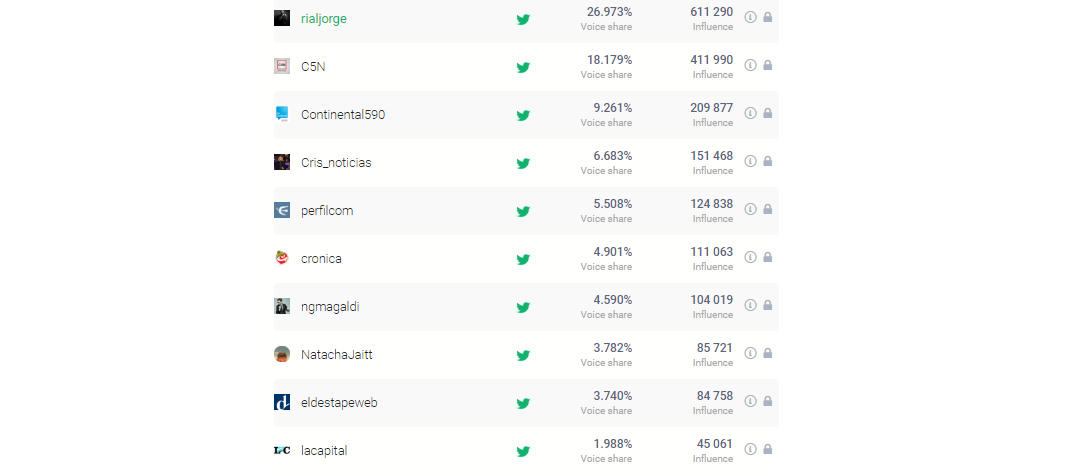Open info icon for Cris_noticias
This screenshot has width=1090, height=476.
pyautogui.click(x=750, y=161)
